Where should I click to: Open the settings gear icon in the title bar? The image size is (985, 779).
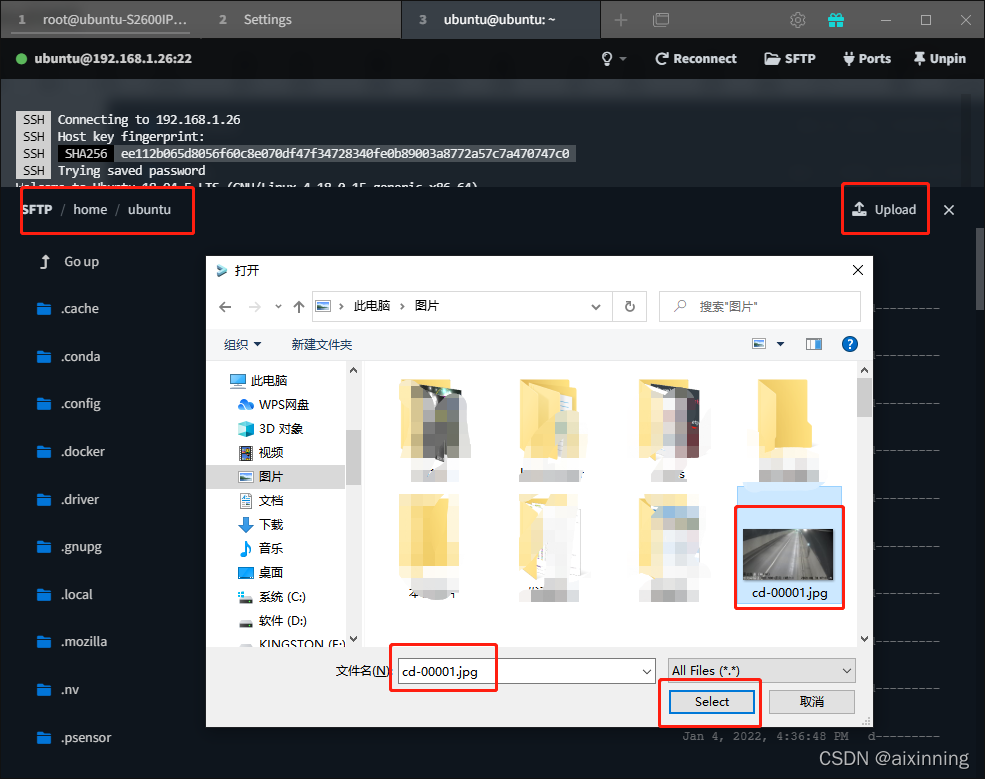797,20
